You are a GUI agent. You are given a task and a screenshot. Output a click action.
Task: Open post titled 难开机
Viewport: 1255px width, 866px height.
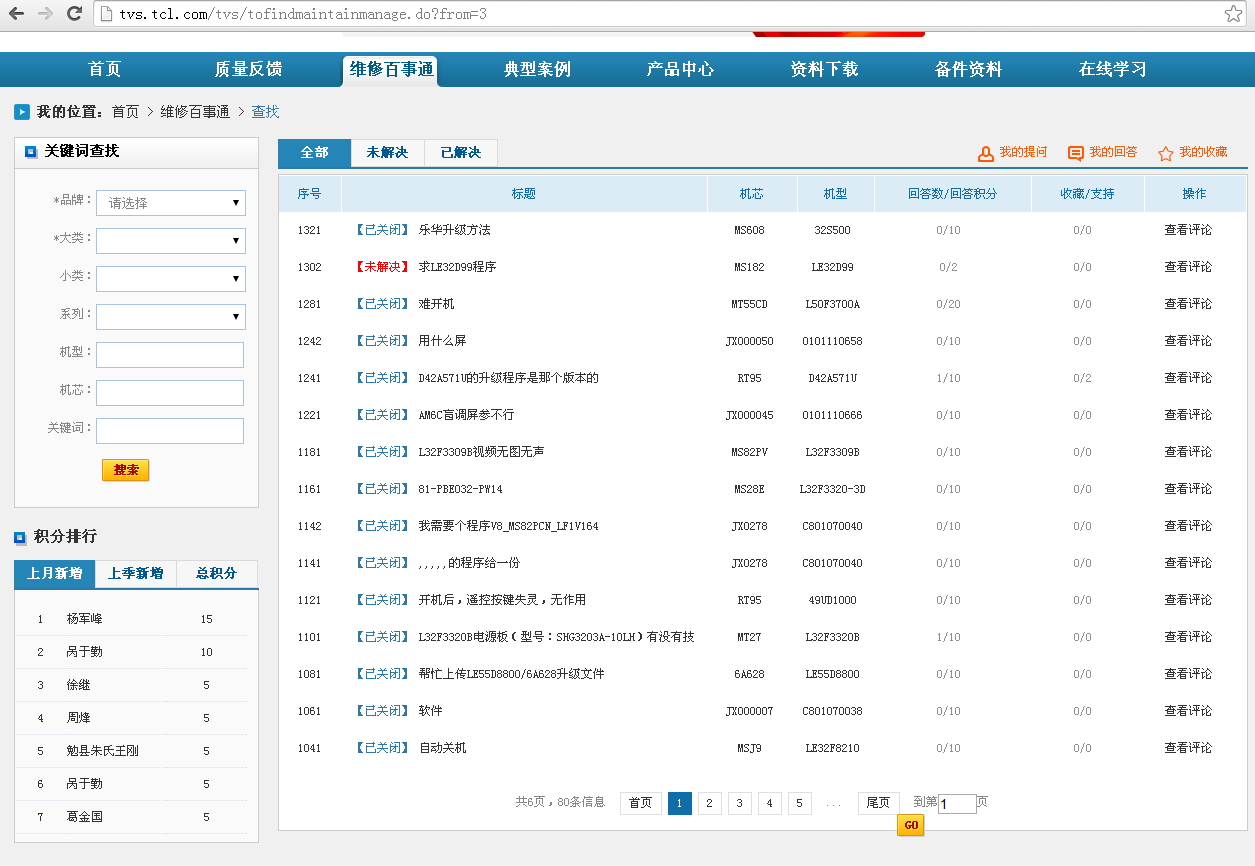tap(436, 304)
